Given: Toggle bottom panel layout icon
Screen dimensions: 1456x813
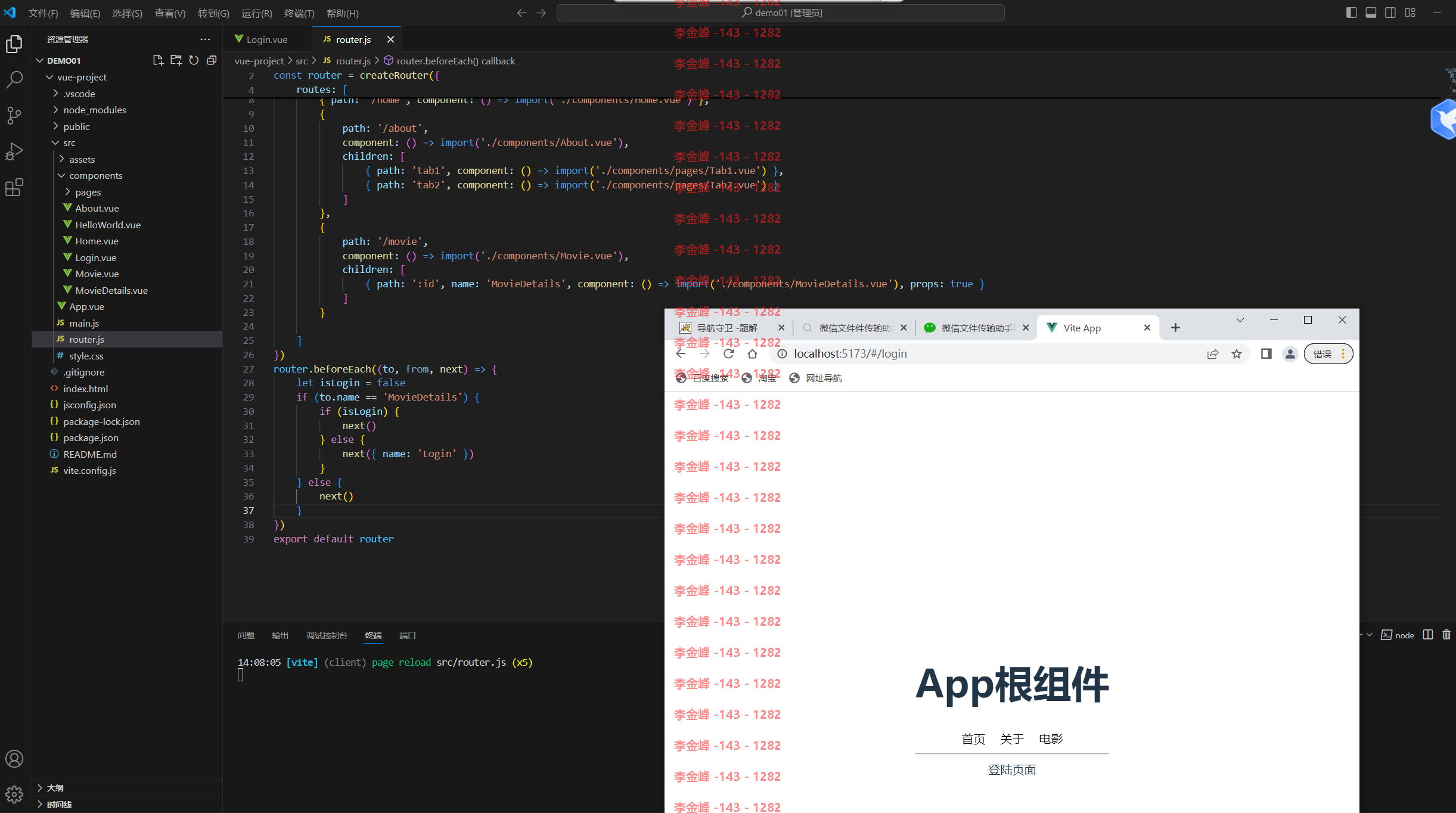Looking at the screenshot, I should pos(1371,13).
